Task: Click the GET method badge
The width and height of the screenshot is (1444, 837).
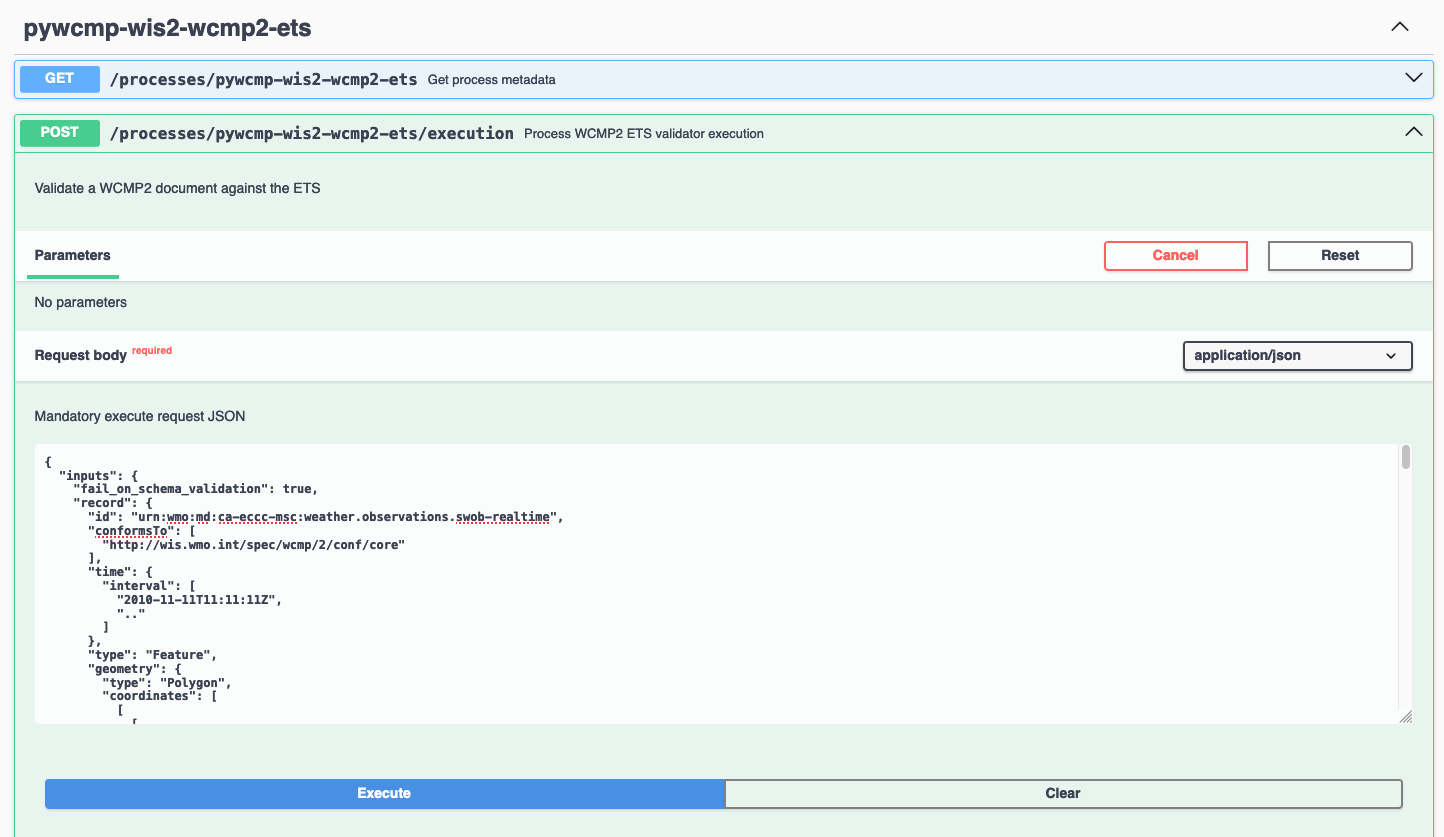Action: [x=59, y=78]
